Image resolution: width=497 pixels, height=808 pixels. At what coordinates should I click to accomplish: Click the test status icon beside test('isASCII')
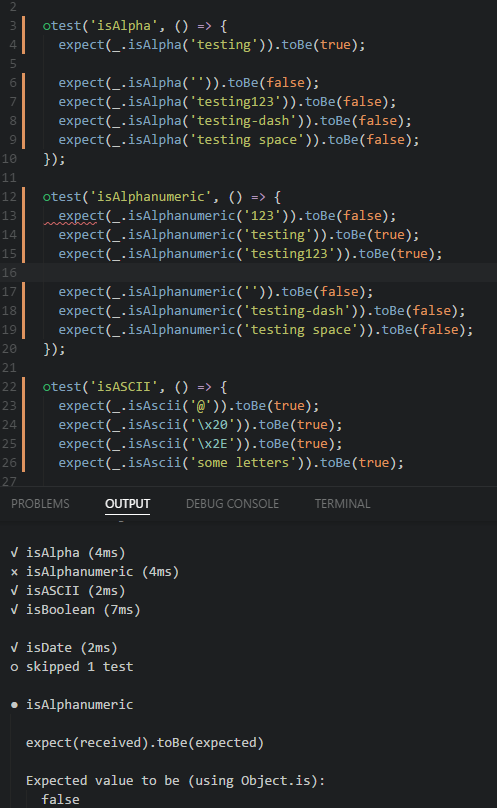click(x=46, y=387)
